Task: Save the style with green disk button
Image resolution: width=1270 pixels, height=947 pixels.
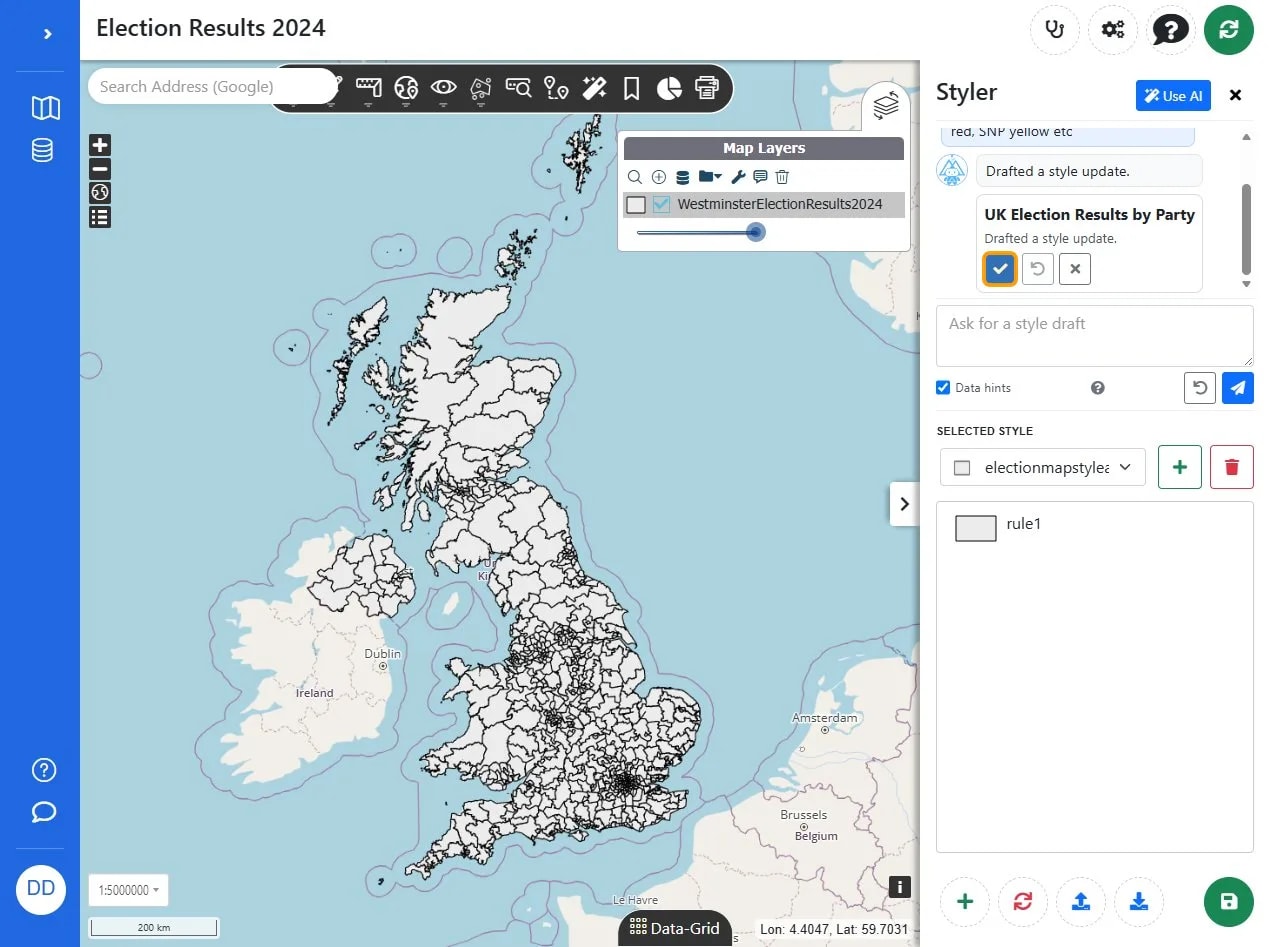Action: [x=1229, y=902]
